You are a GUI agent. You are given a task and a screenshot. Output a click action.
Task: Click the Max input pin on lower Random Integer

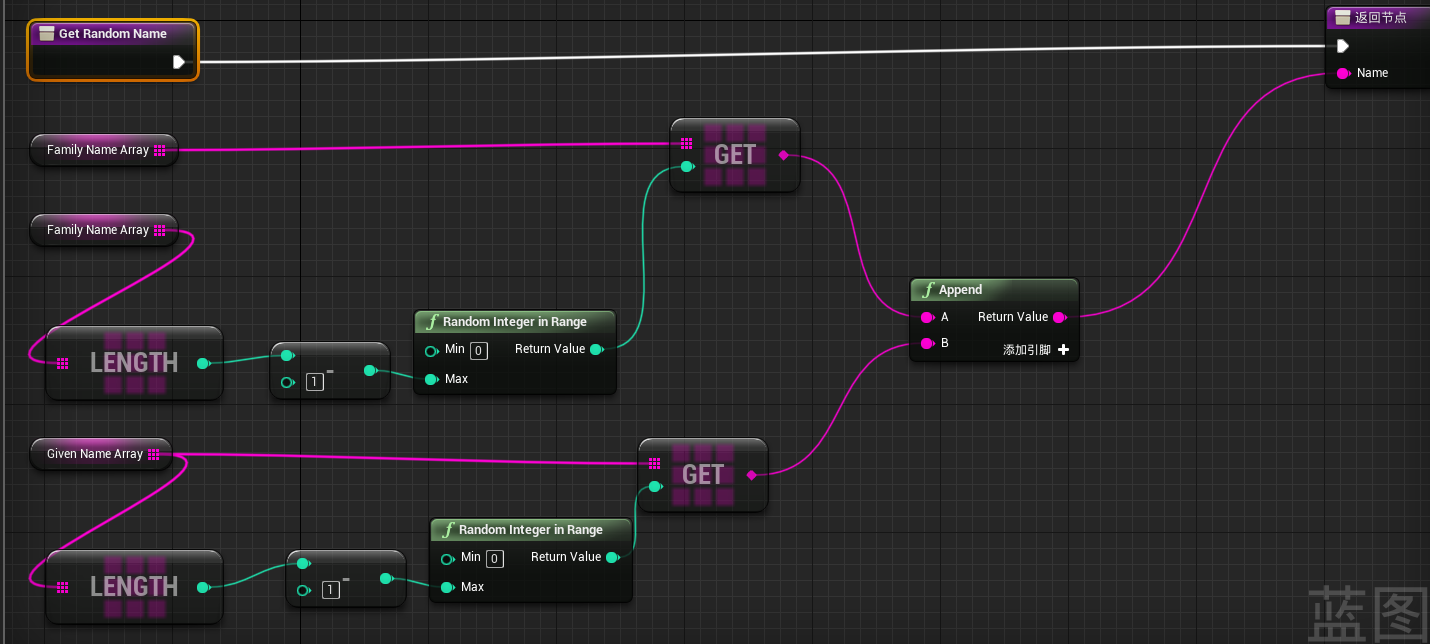(448, 587)
